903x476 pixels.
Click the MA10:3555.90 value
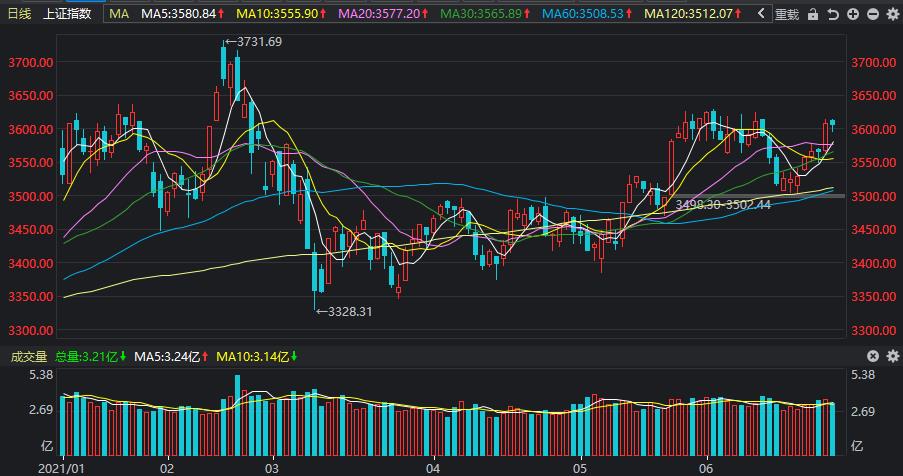pyautogui.click(x=278, y=14)
